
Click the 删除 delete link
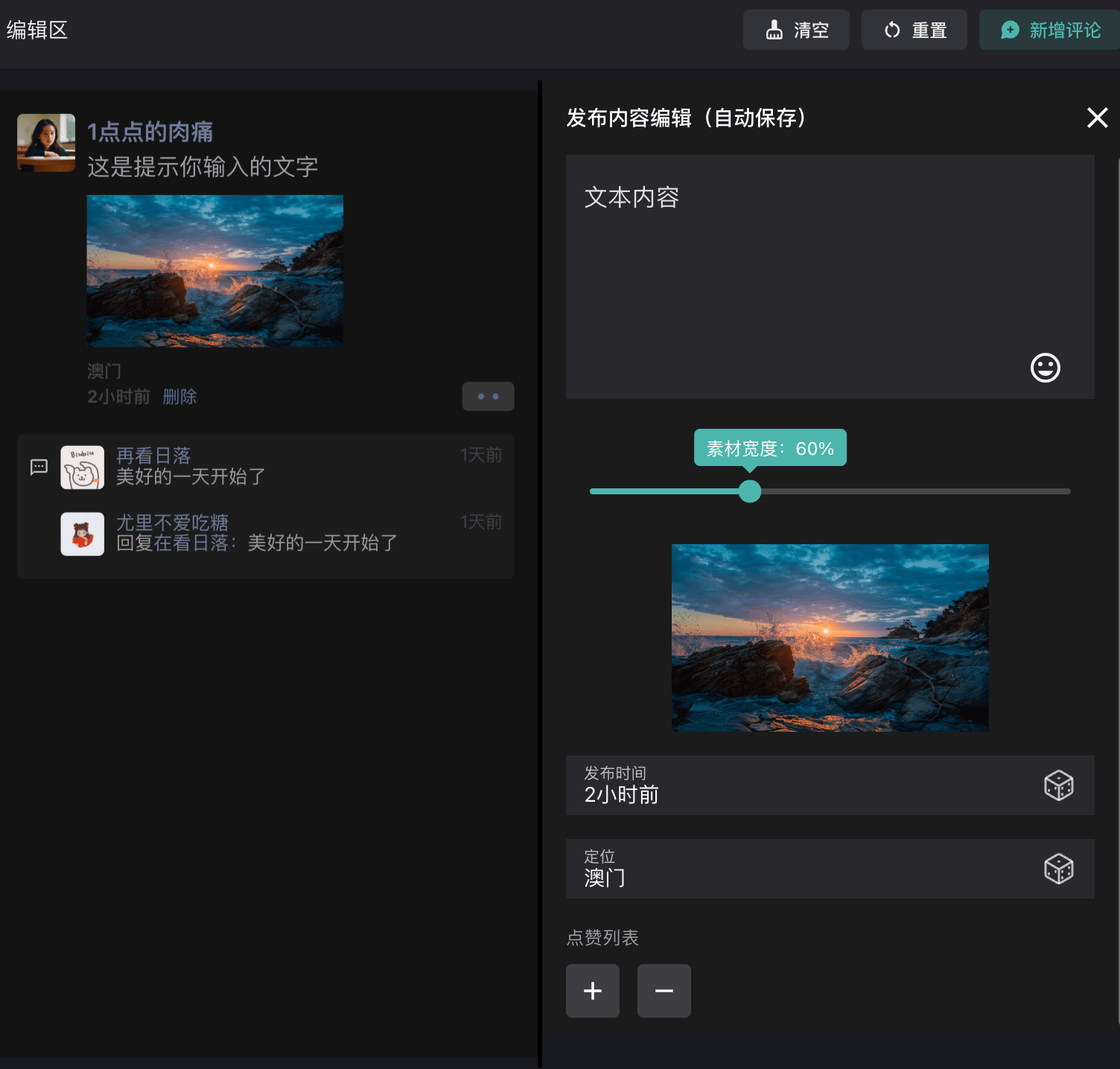(179, 397)
